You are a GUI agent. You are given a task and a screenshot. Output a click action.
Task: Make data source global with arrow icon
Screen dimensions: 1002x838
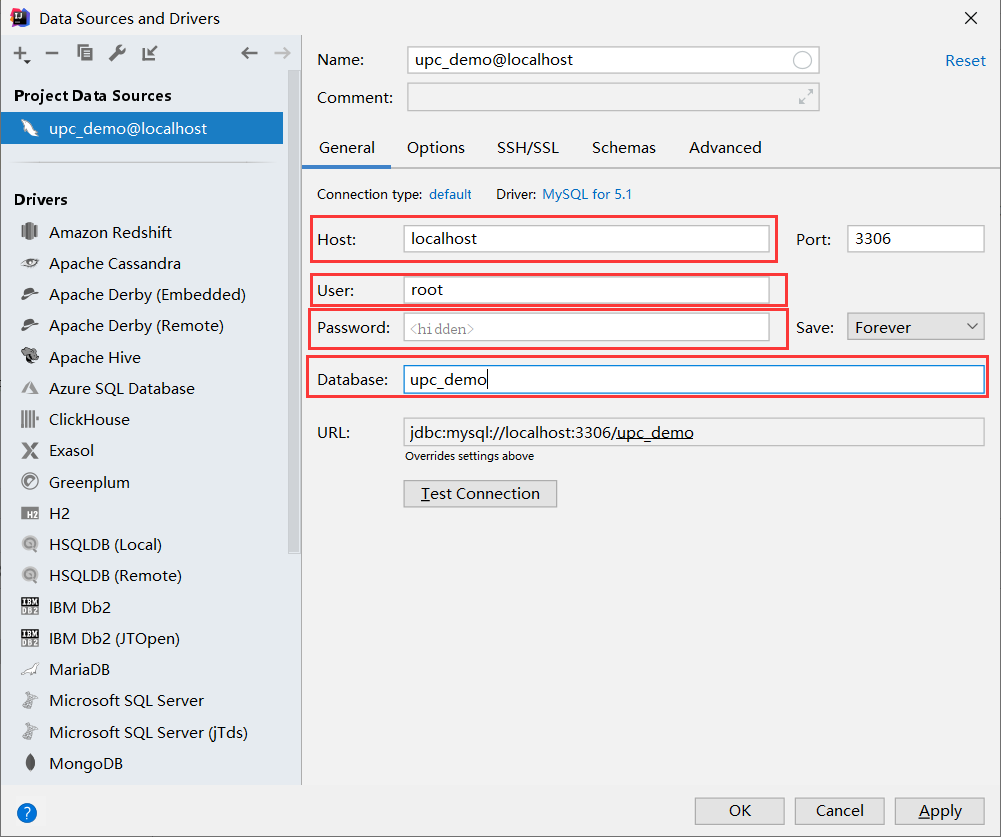[x=150, y=53]
